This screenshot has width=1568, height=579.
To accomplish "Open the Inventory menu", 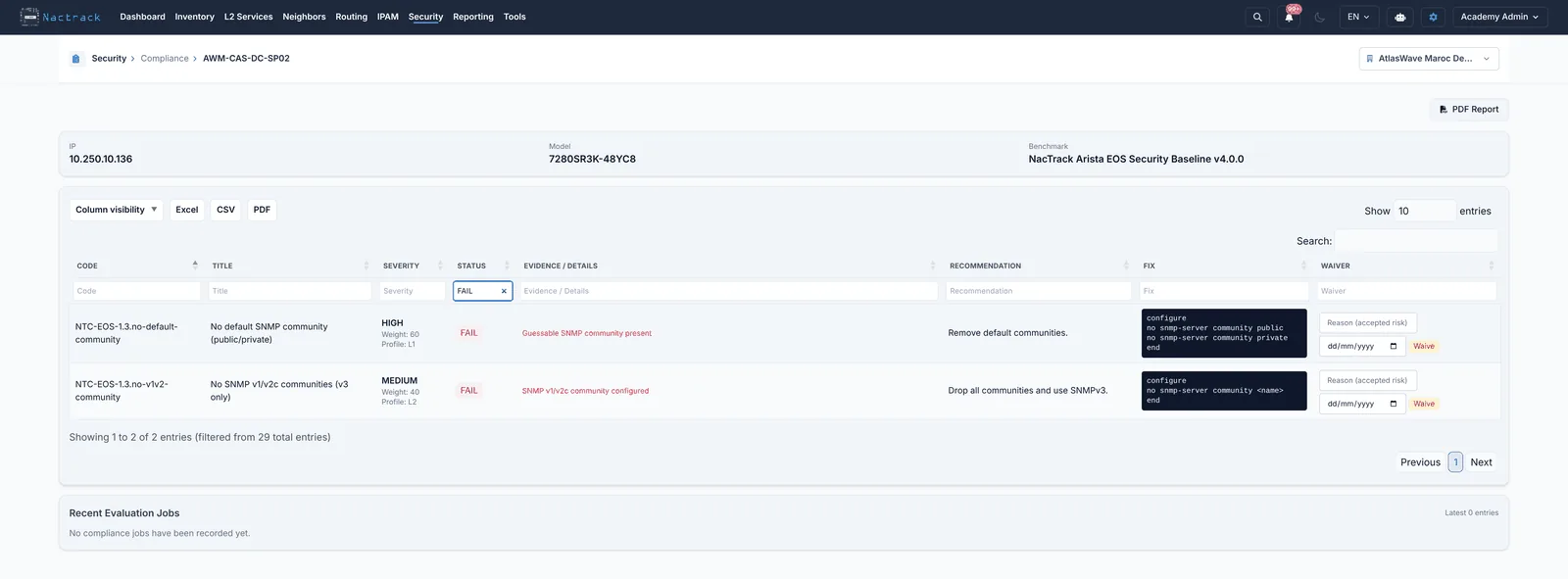I will [x=194, y=17].
